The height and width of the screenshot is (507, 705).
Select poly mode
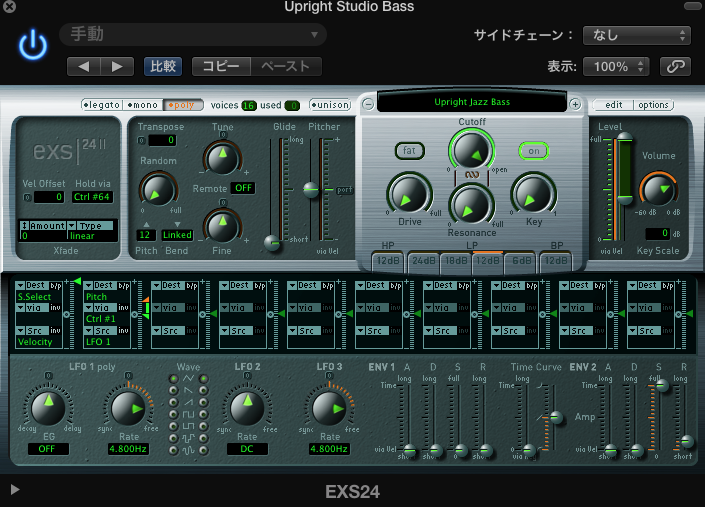click(183, 105)
